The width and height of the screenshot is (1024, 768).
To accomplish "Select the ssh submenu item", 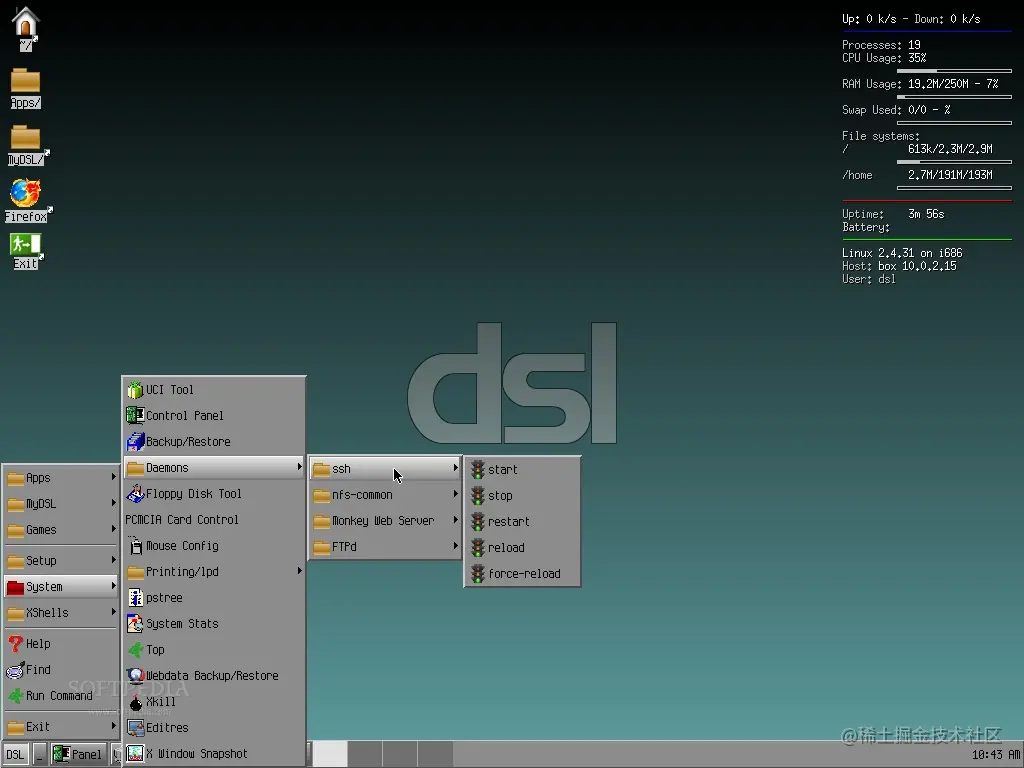I will pyautogui.click(x=385, y=469).
